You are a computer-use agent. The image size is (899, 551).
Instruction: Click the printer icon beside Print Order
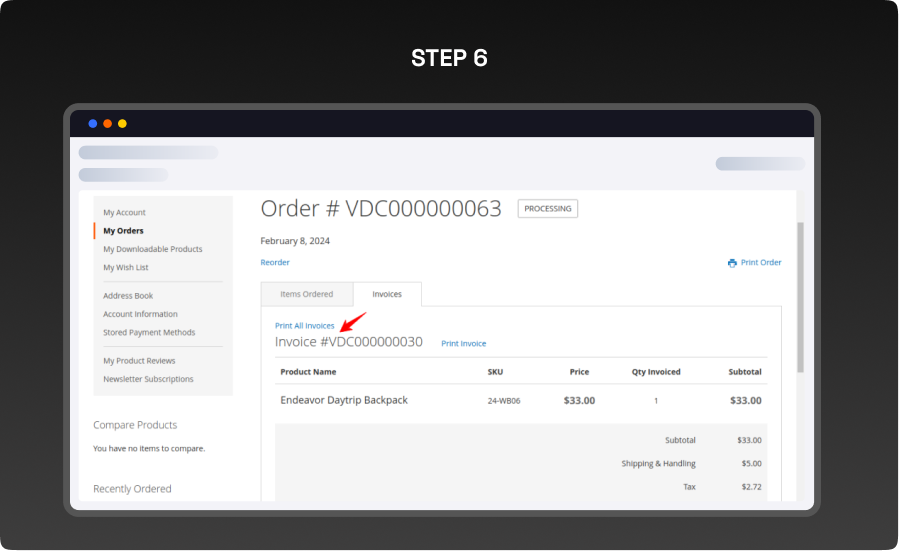[x=732, y=263]
